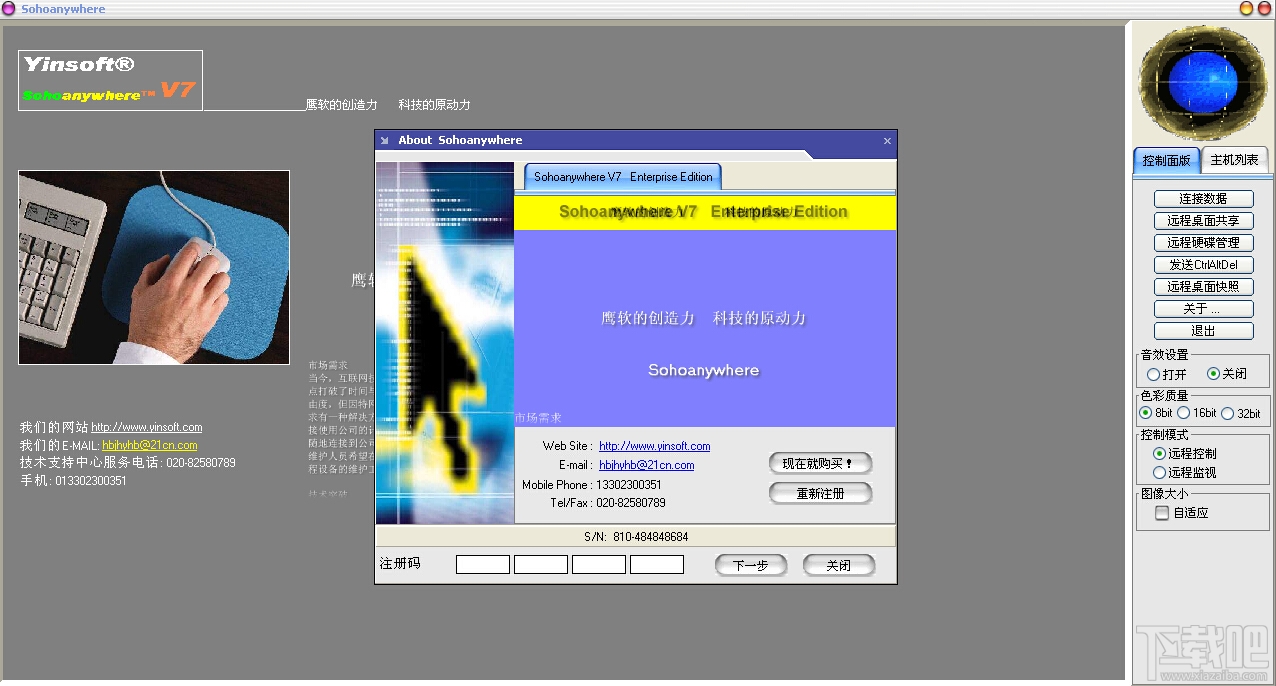Select the Sohoanywhere V7 Enterprise Edition tab
Viewport: 1276px width, 686px height.
coord(623,177)
